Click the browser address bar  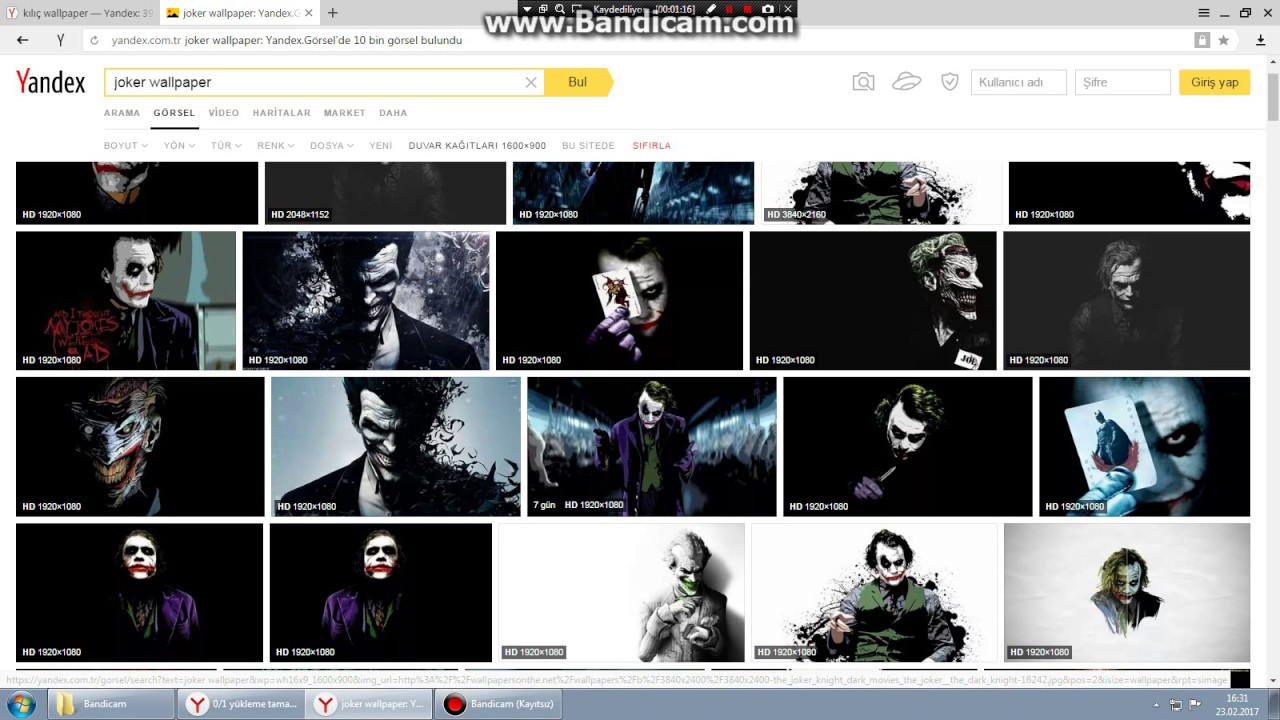tap(640, 40)
